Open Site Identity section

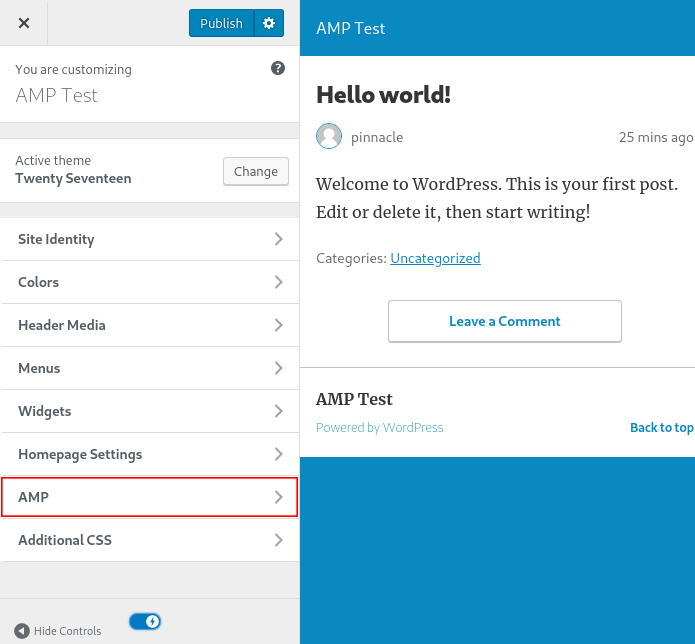coord(150,239)
